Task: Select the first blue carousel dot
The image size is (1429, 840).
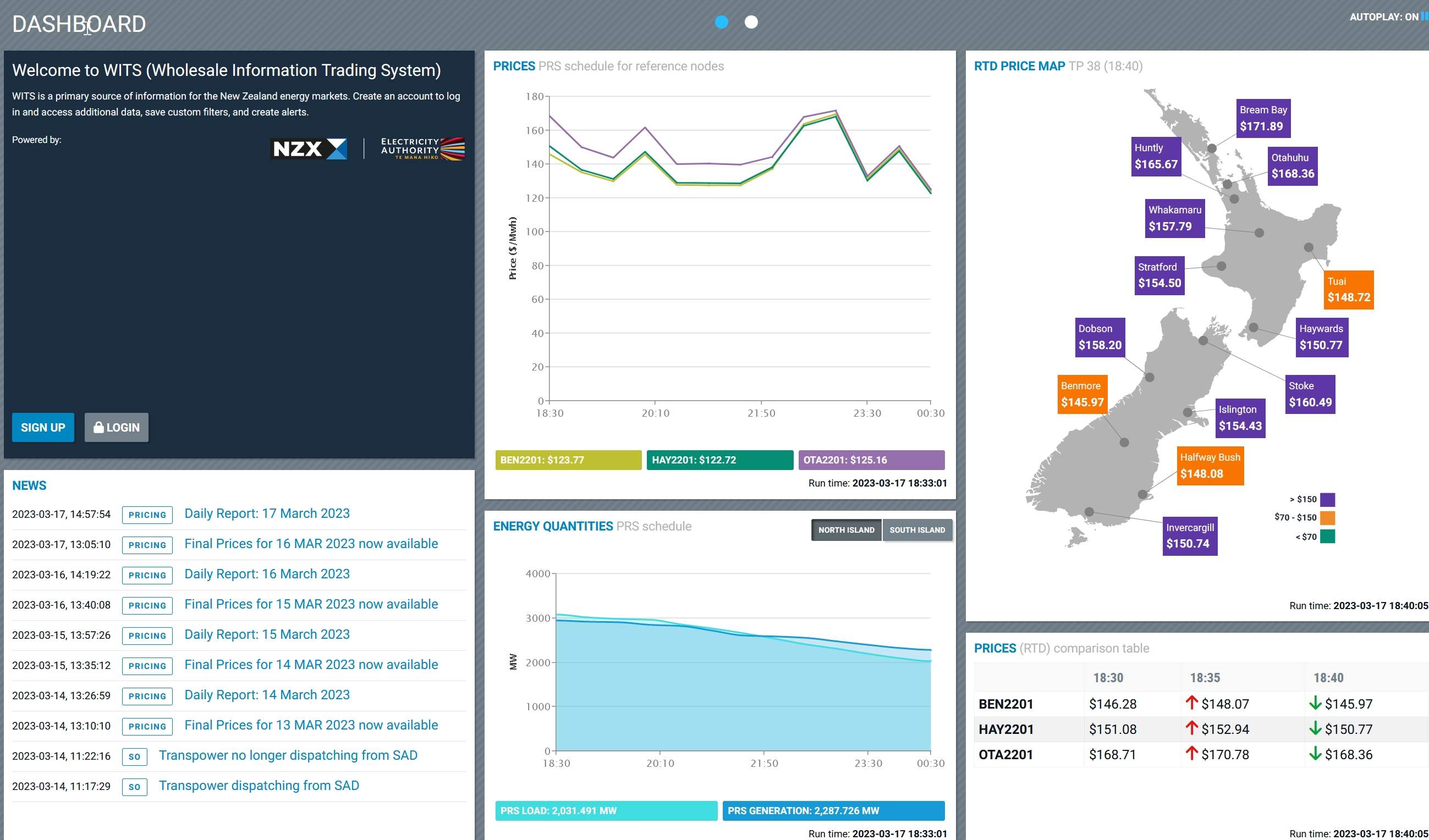Action: coord(721,22)
